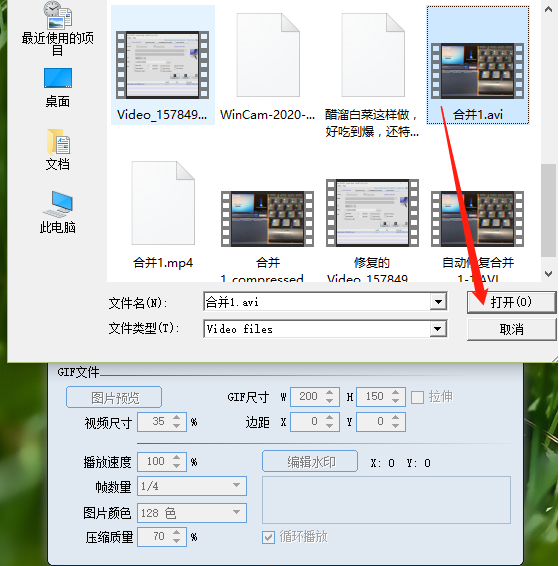Select the 合并1.avi video thumbnail
This screenshot has height=566, width=559.
pyautogui.click(x=478, y=71)
